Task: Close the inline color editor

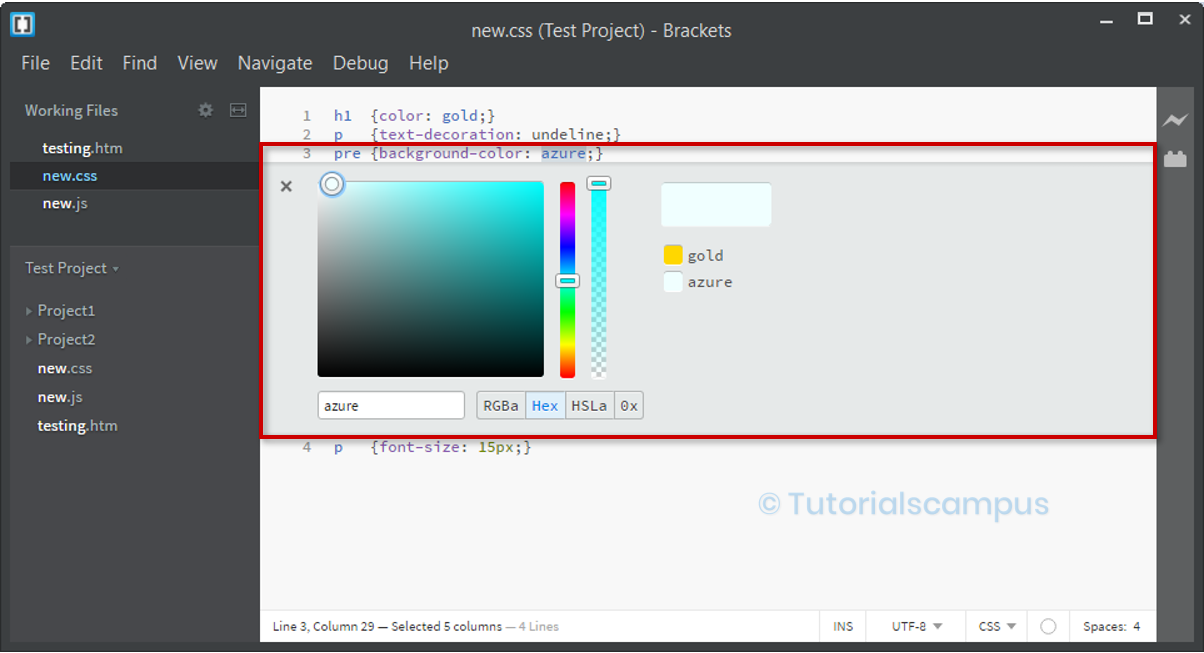Action: (286, 186)
